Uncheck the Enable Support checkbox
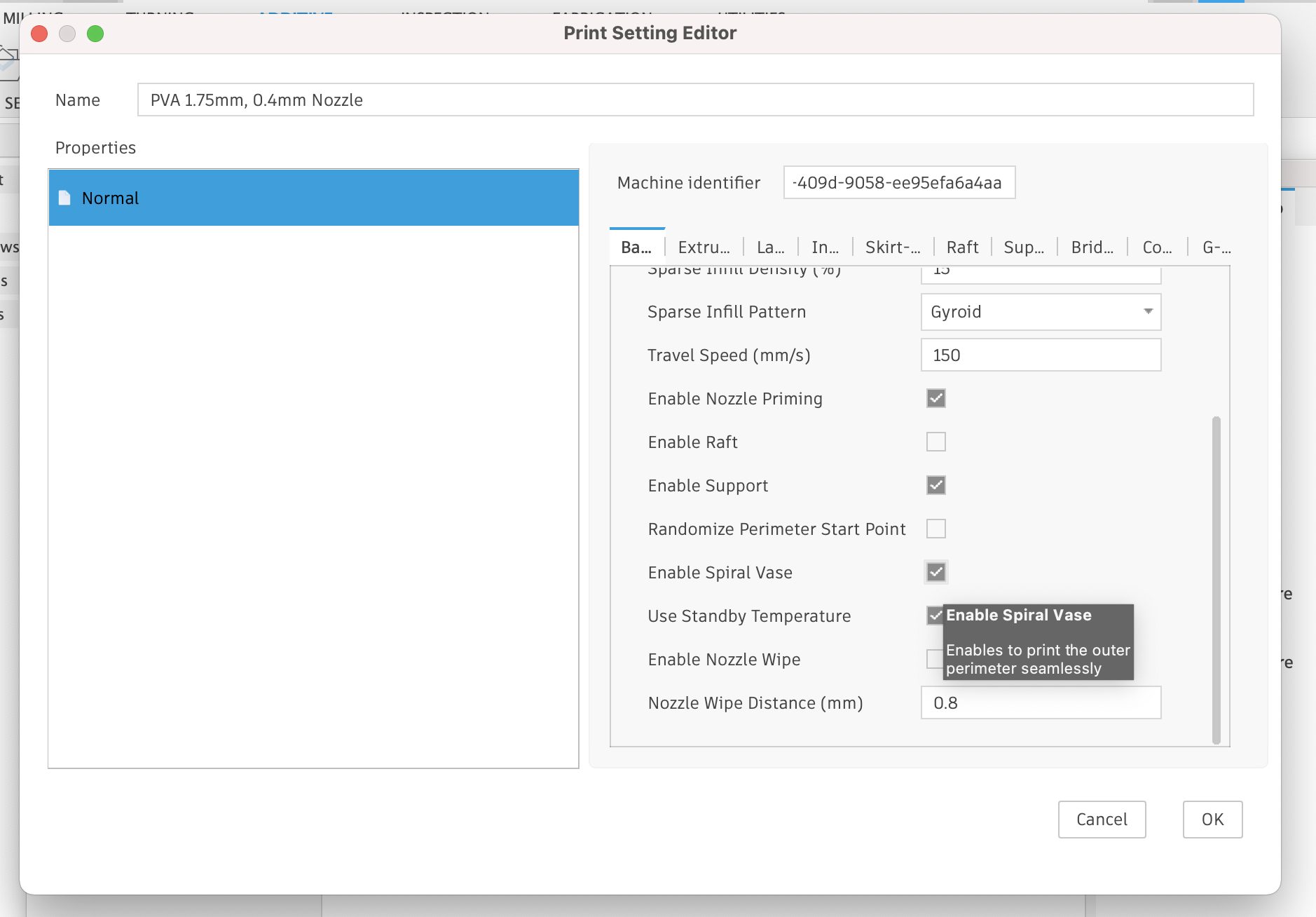The width and height of the screenshot is (1316, 917). click(935, 485)
